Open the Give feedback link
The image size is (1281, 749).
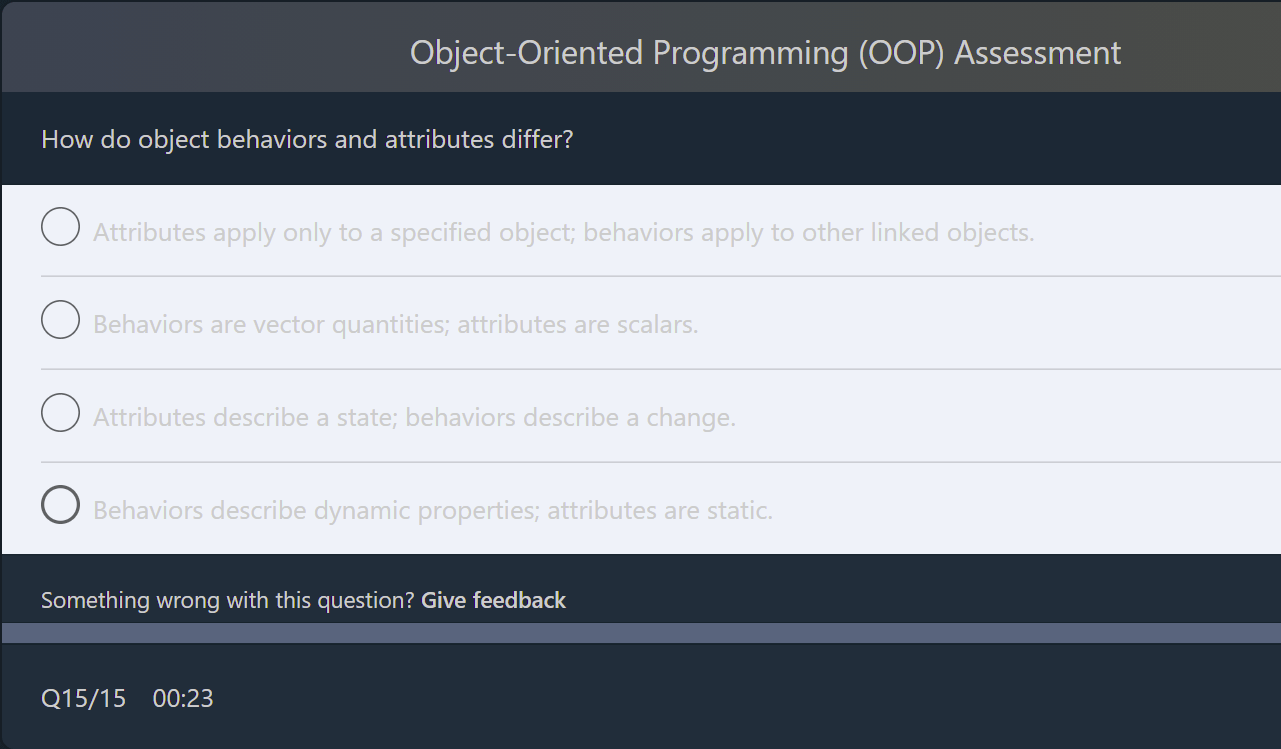coord(493,600)
